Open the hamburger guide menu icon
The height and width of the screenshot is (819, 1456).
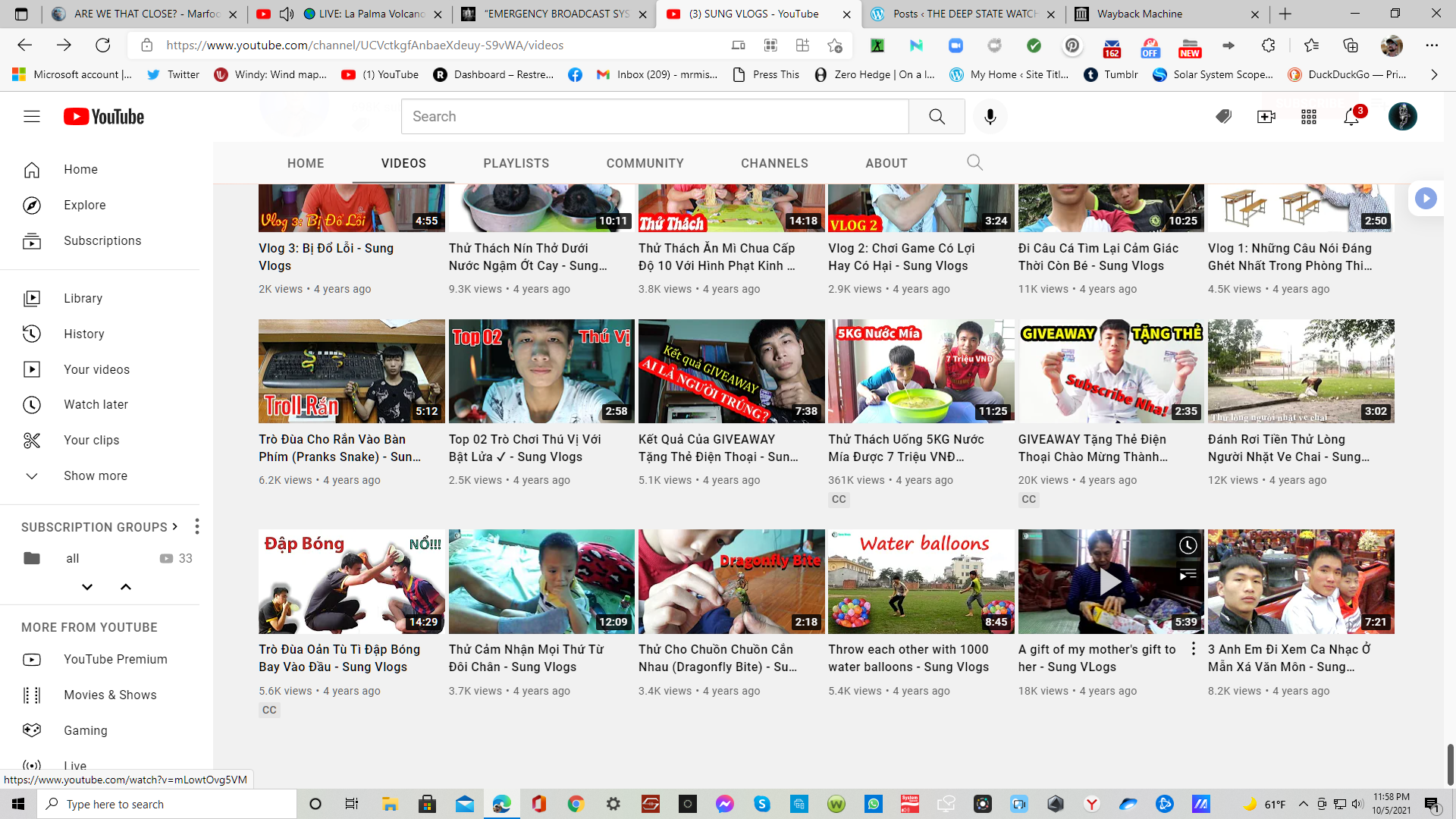pos(32,117)
